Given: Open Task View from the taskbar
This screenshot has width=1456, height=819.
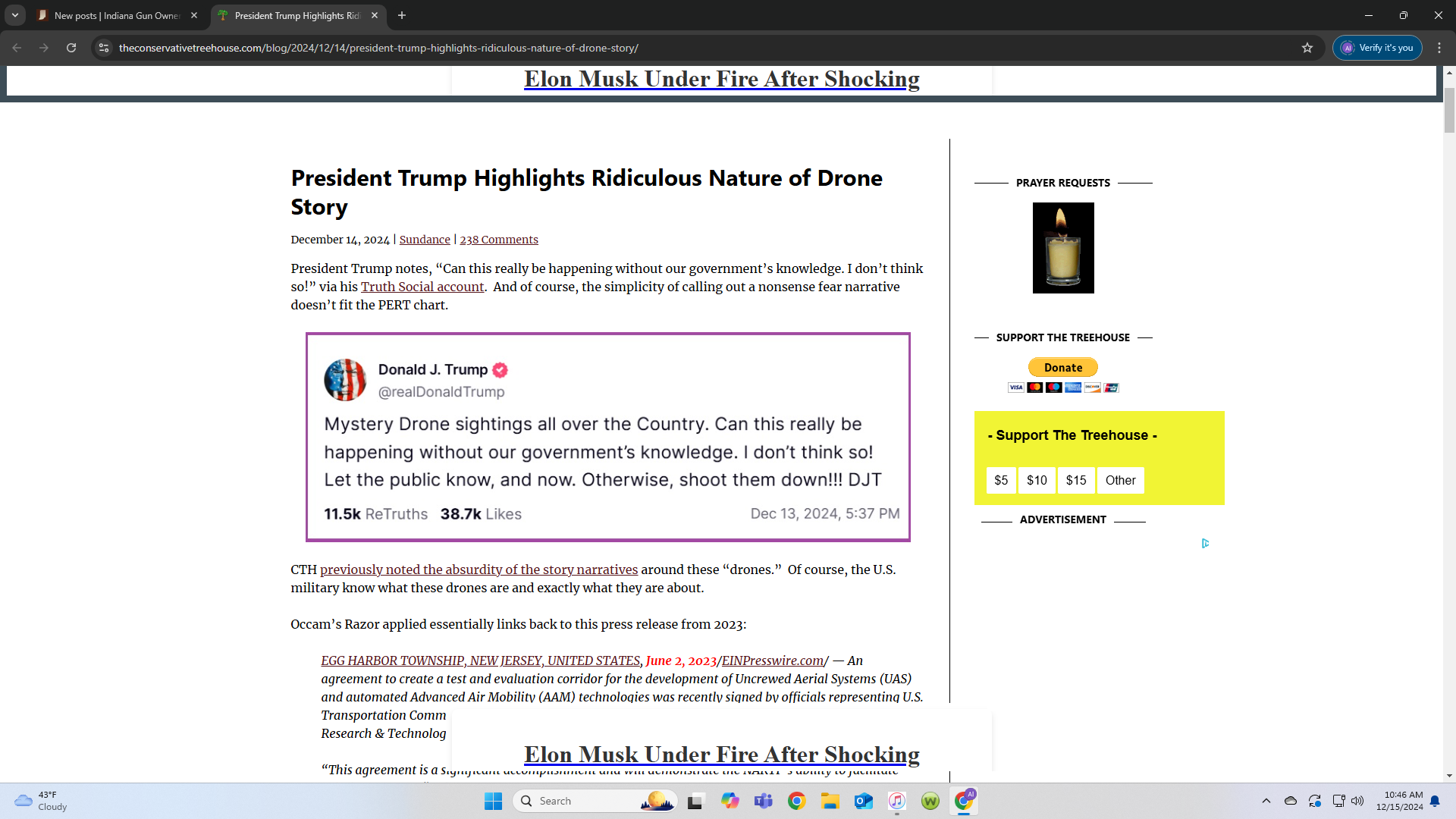Looking at the screenshot, I should 695,801.
